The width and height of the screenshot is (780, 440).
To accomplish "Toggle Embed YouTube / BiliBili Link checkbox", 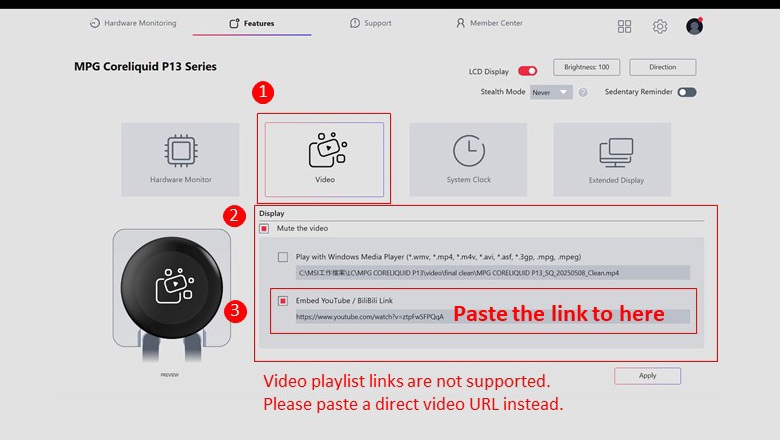I will [x=283, y=301].
